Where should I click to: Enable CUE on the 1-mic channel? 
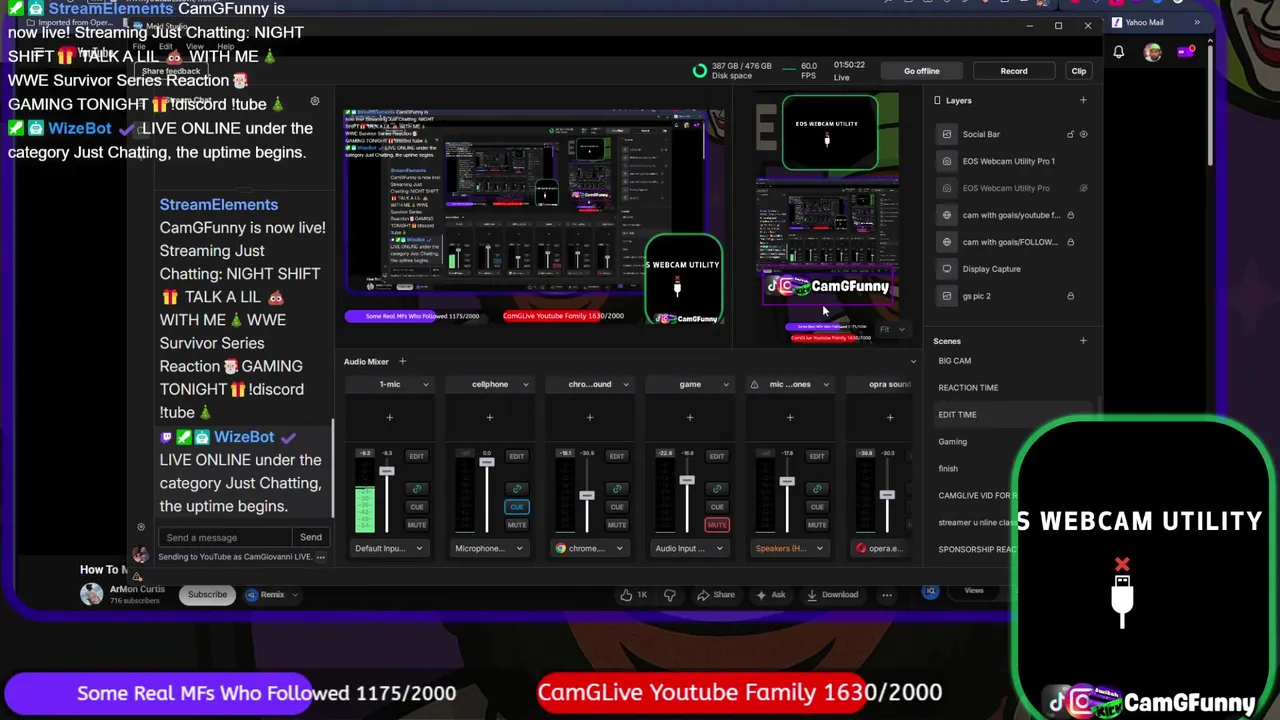click(x=417, y=507)
